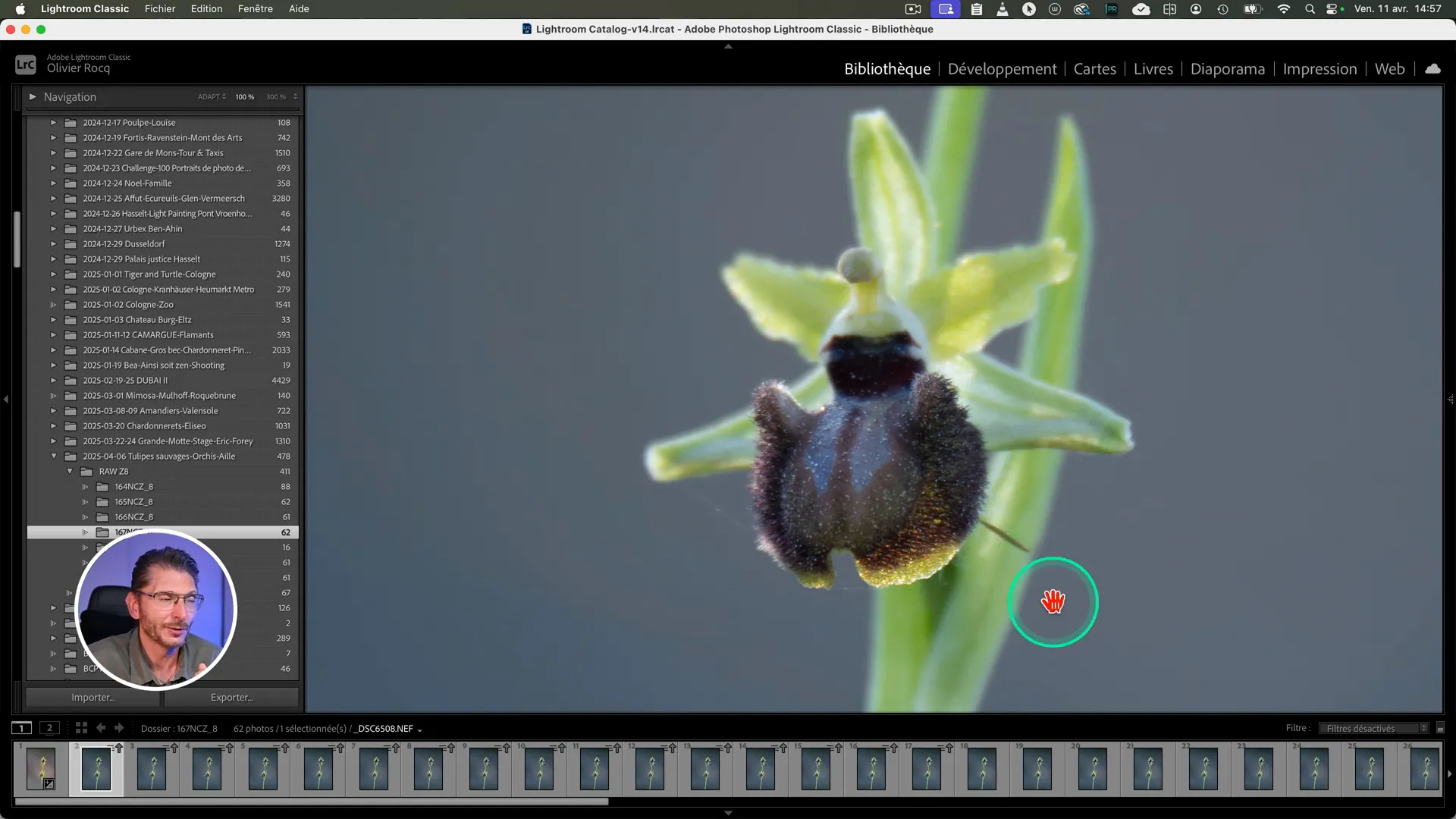
Task: Click VLC cone icon in menu bar
Action: (1003, 9)
